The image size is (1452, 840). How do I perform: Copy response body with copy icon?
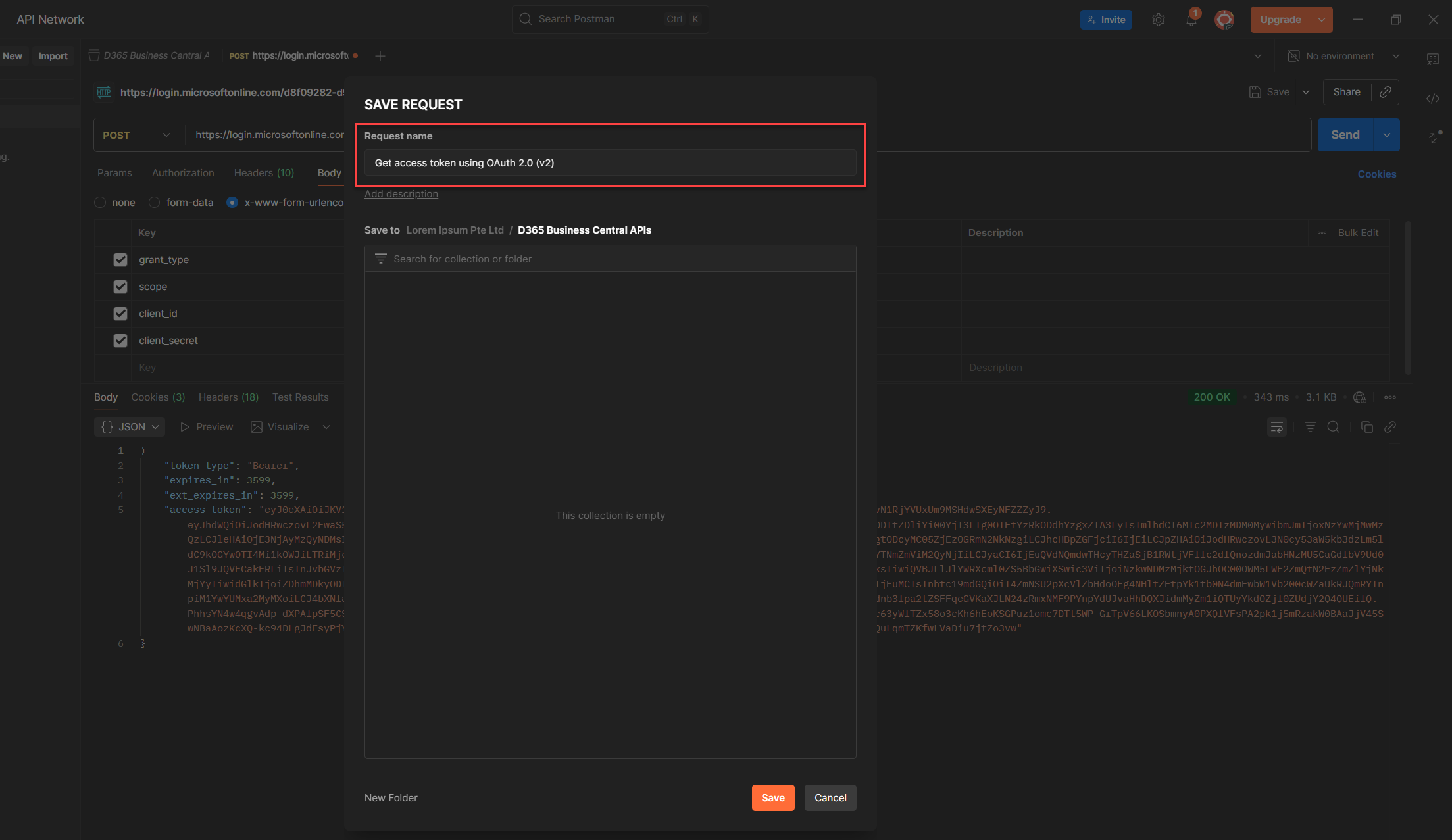[x=1366, y=427]
